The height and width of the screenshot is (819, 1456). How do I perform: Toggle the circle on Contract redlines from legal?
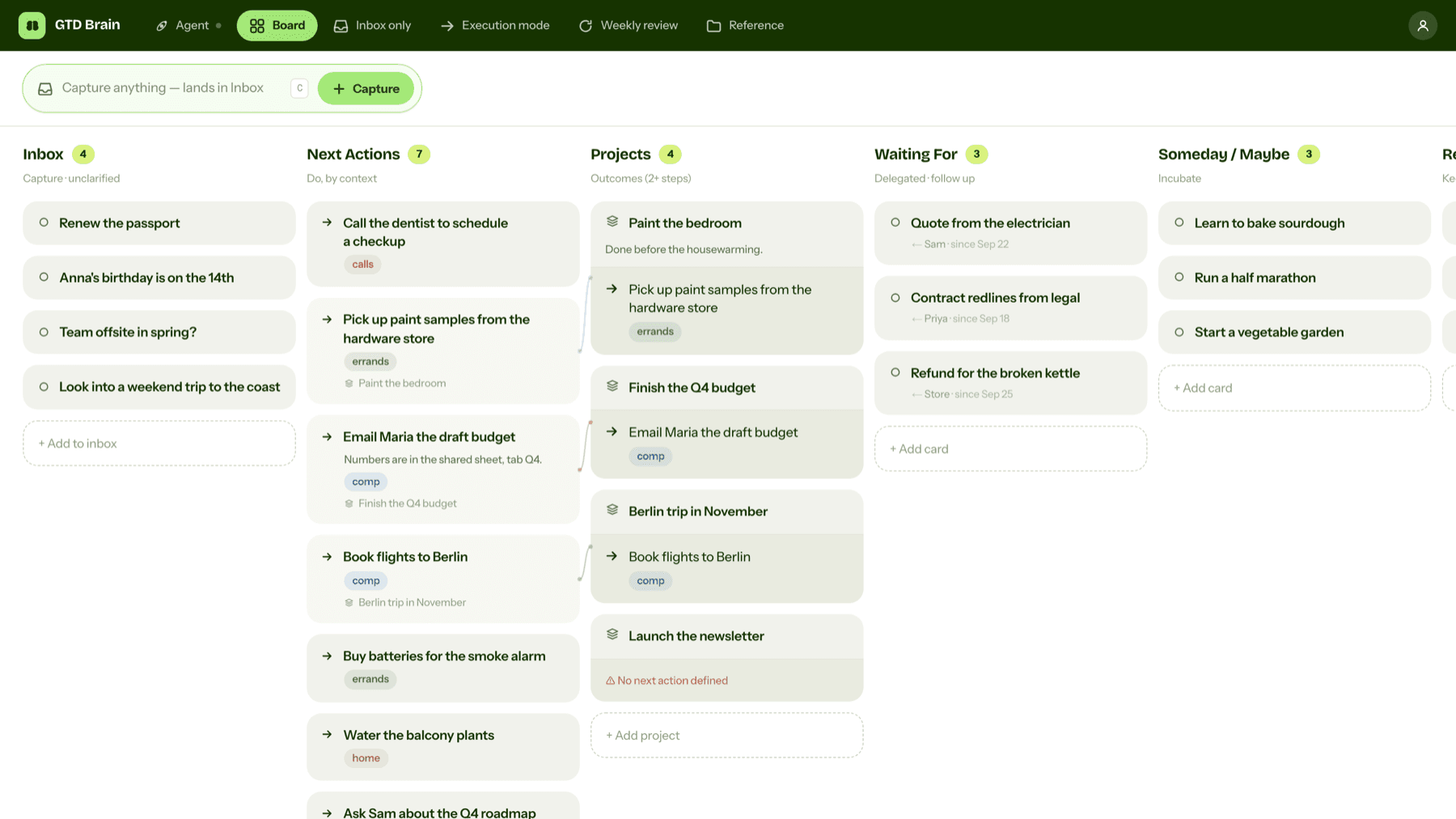point(895,297)
